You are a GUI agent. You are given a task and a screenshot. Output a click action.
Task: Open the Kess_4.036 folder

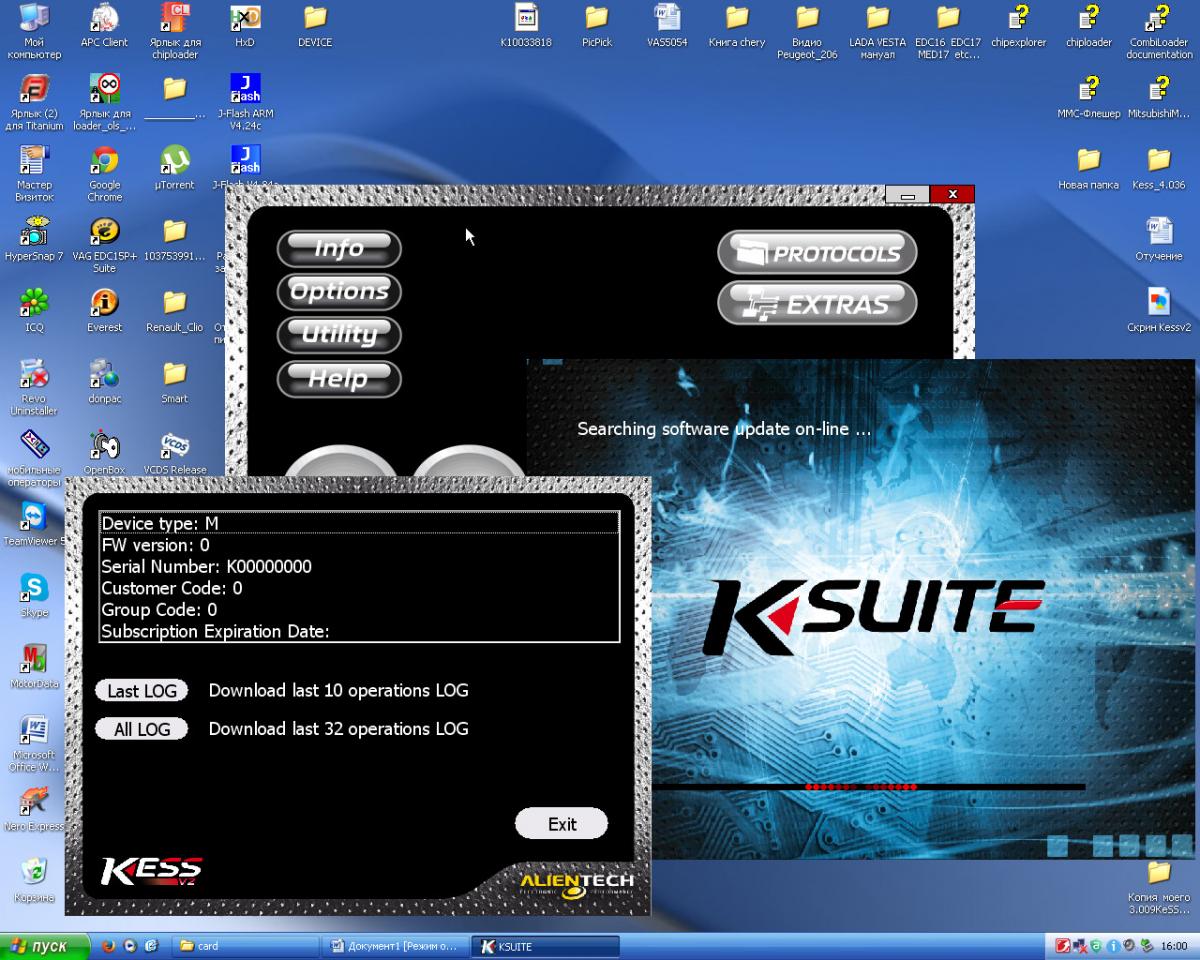[x=1159, y=168]
